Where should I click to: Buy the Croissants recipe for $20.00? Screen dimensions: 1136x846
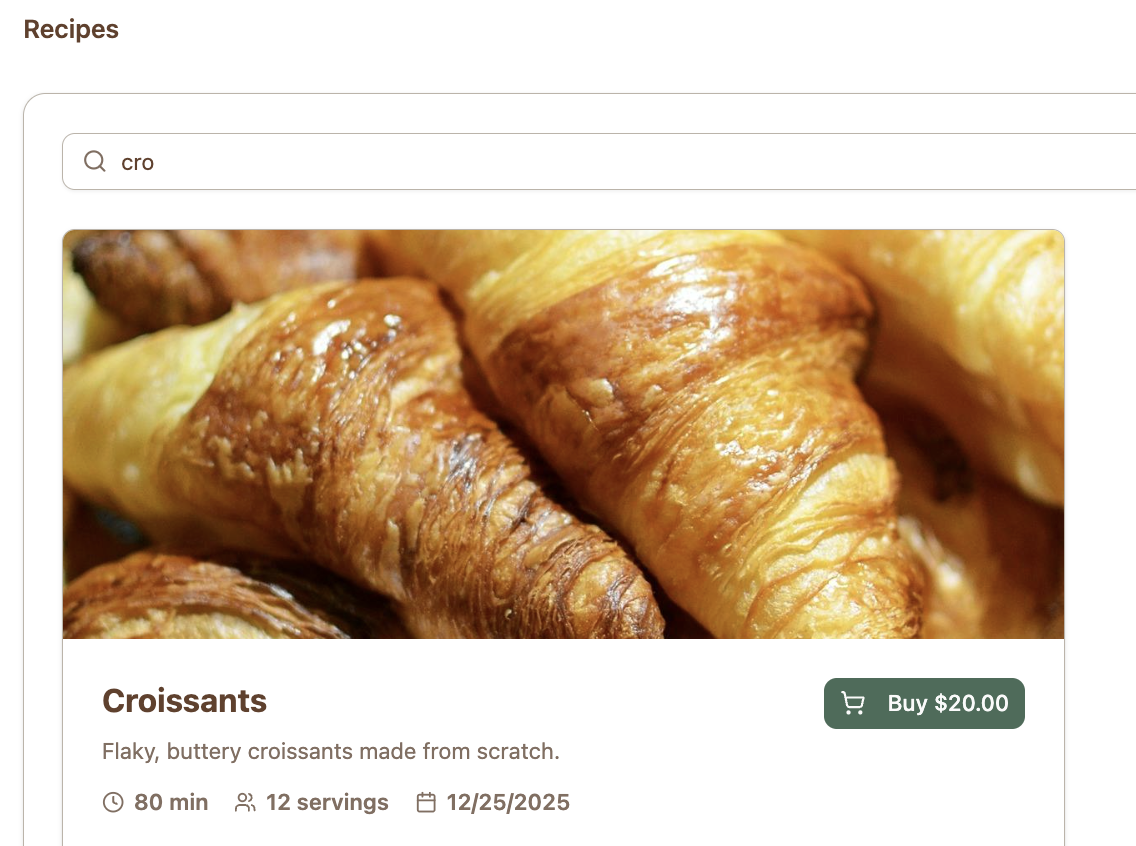tap(924, 703)
